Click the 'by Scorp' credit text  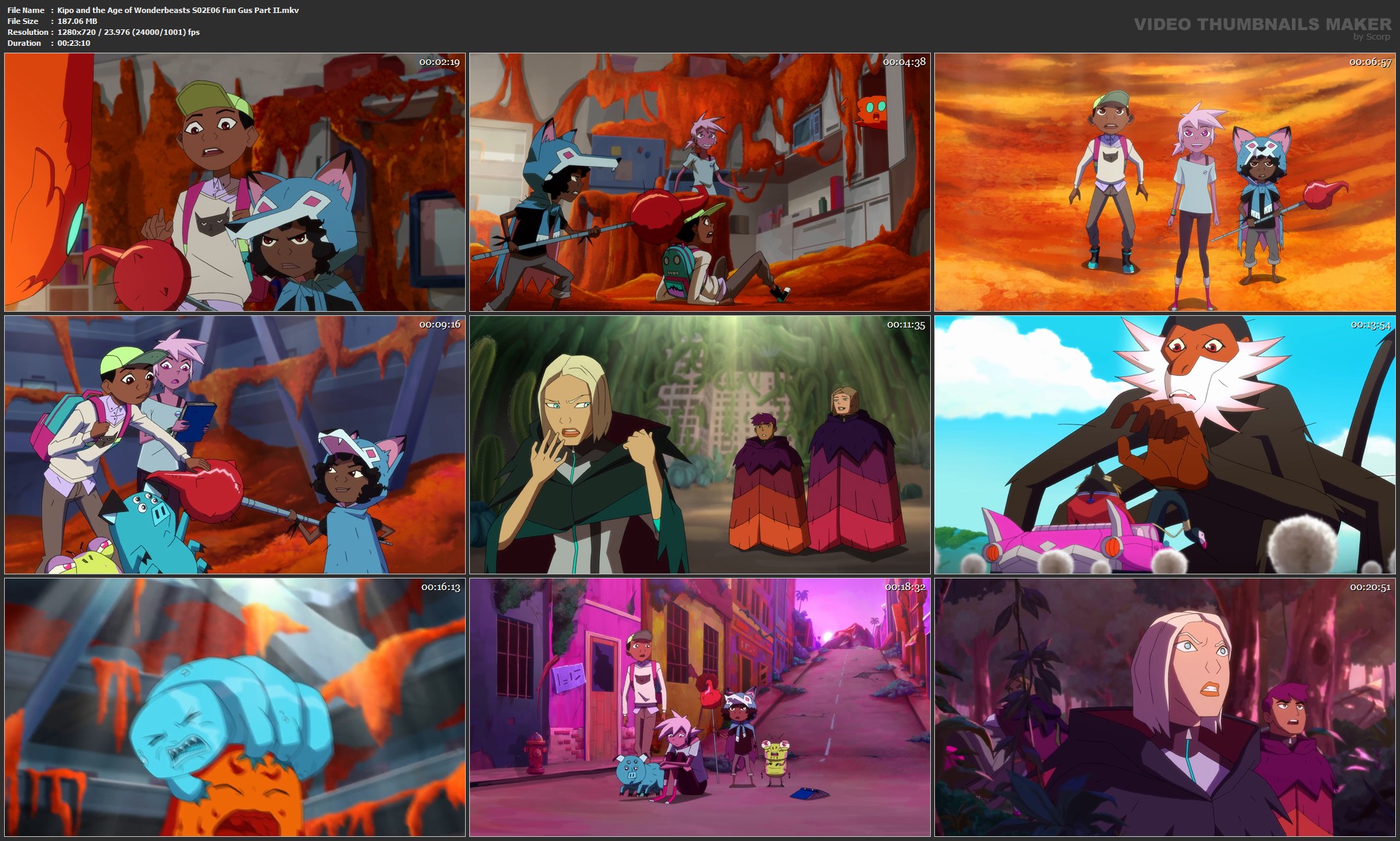(1371, 37)
